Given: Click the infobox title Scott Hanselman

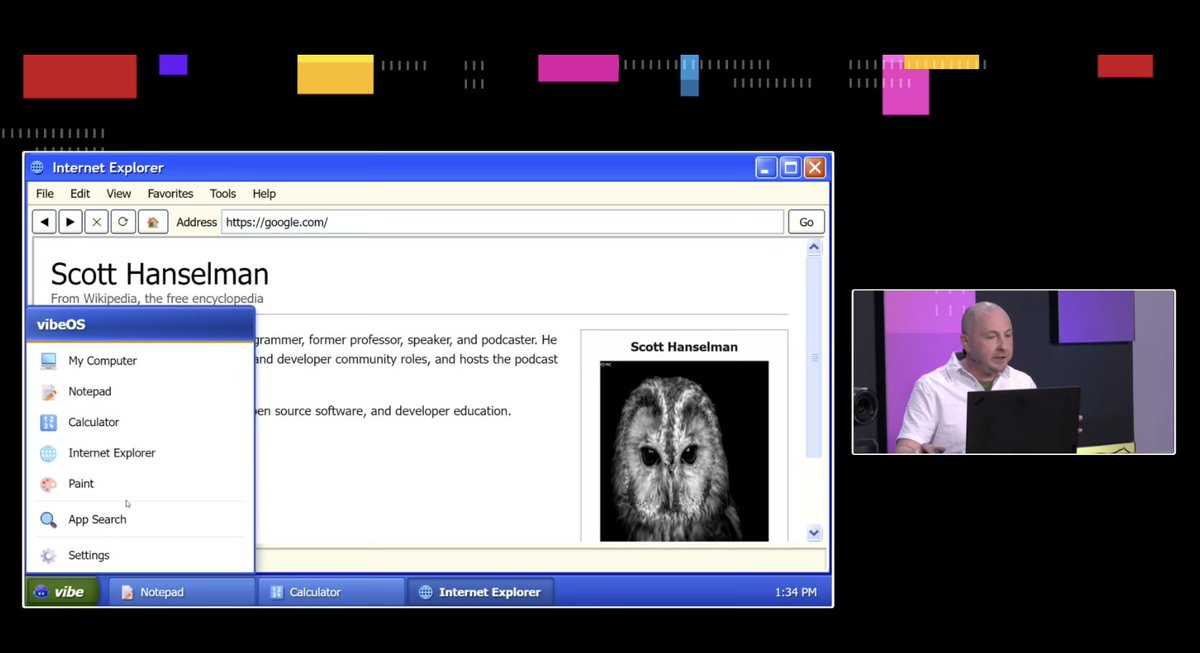Looking at the screenshot, I should (684, 347).
